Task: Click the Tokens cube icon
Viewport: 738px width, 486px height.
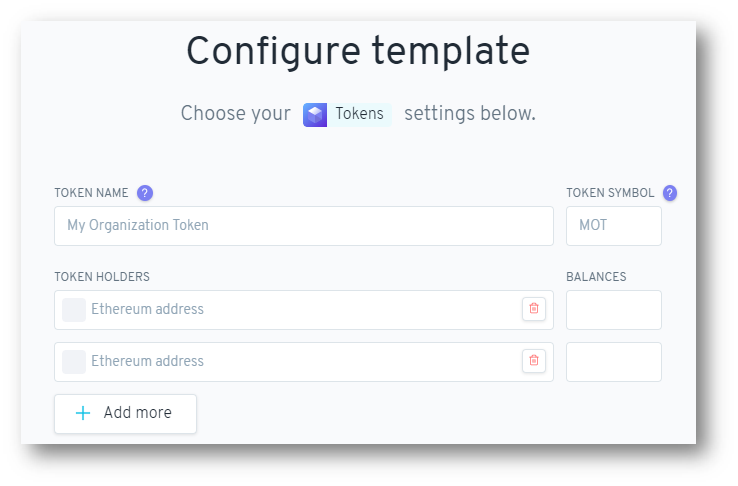Action: pos(315,115)
